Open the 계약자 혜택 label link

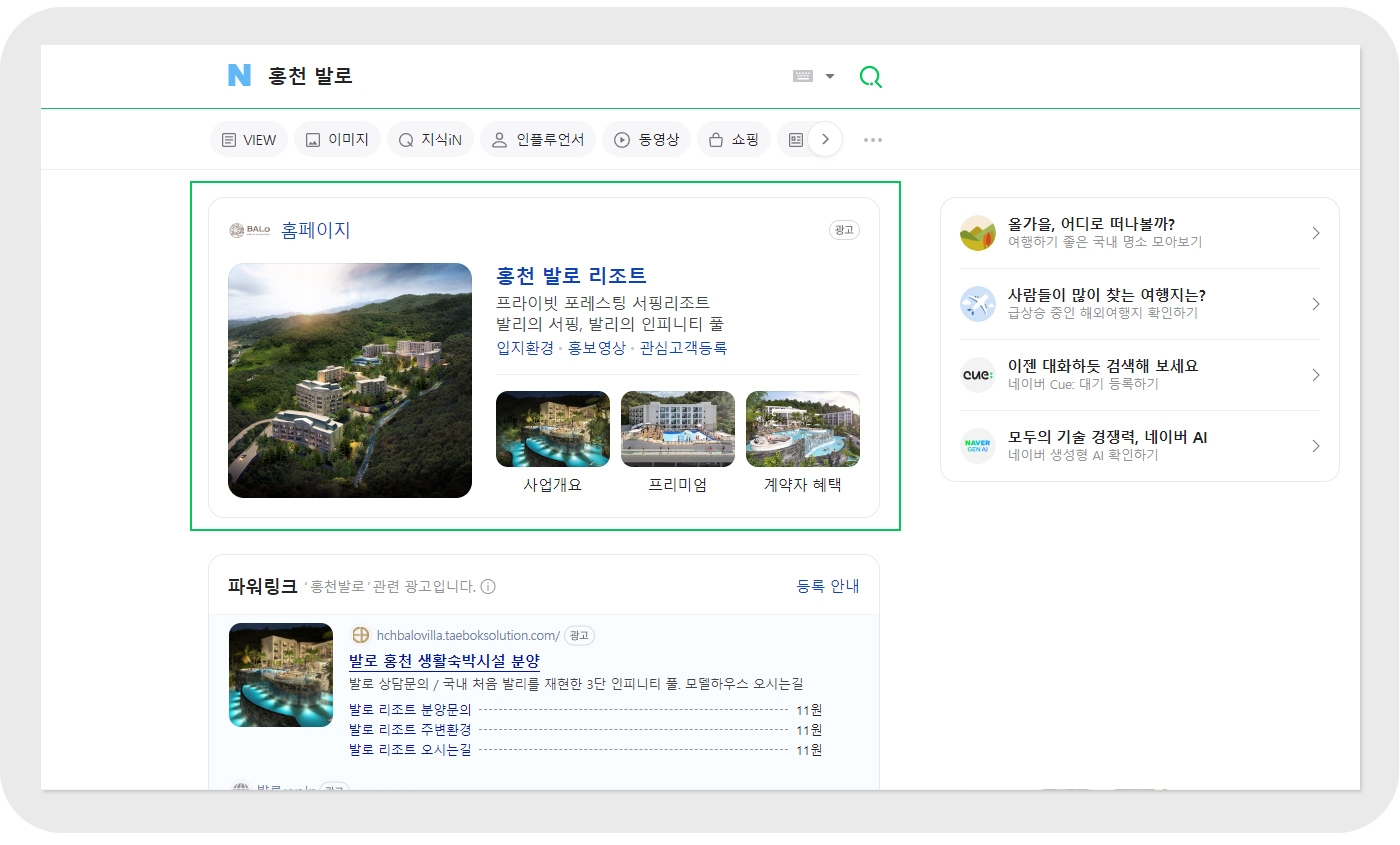803,485
